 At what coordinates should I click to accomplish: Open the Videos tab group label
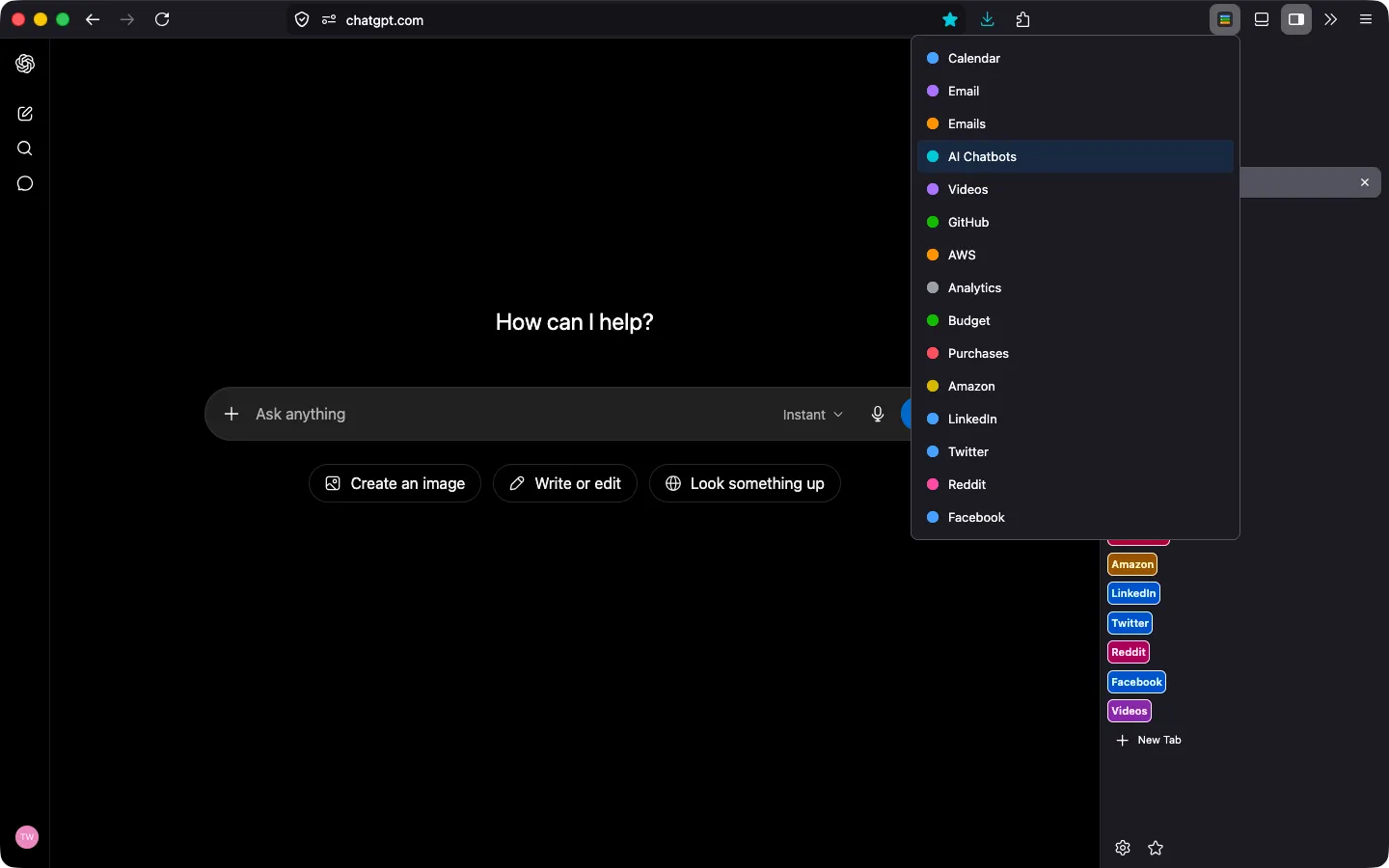[1130, 711]
